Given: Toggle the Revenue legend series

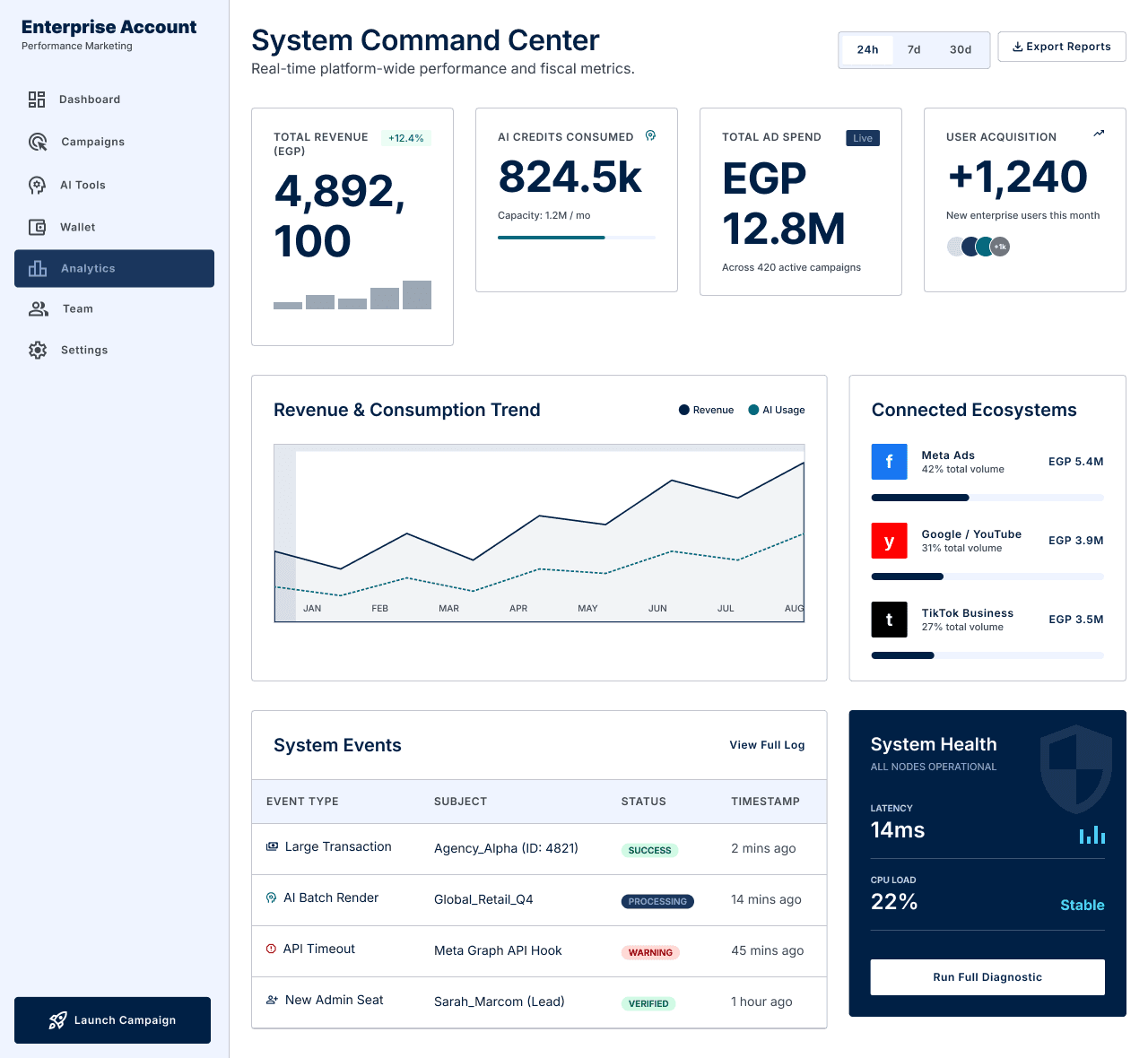Looking at the screenshot, I should (707, 410).
